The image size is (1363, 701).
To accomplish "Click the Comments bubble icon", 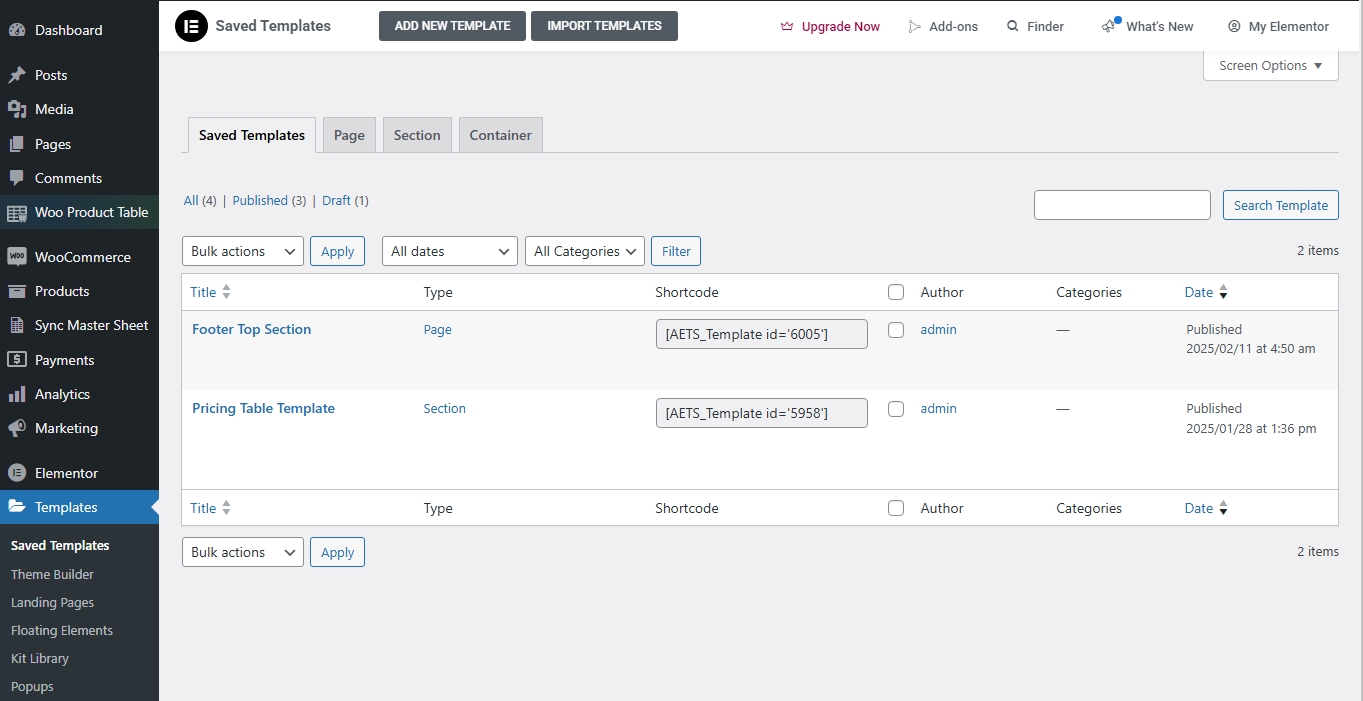I will point(16,178).
